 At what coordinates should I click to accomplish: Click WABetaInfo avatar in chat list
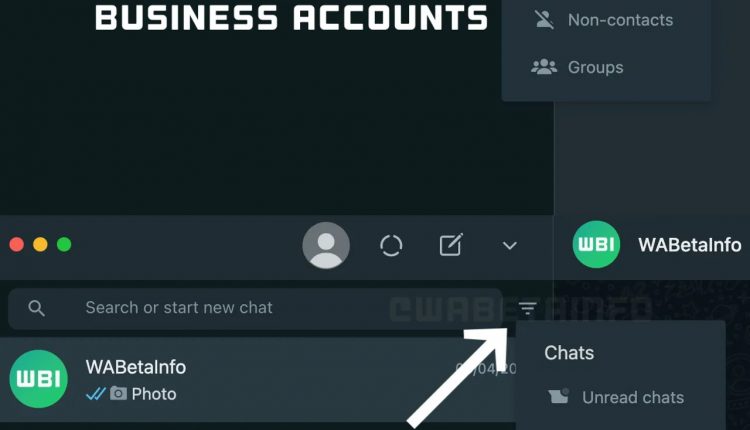click(x=38, y=379)
